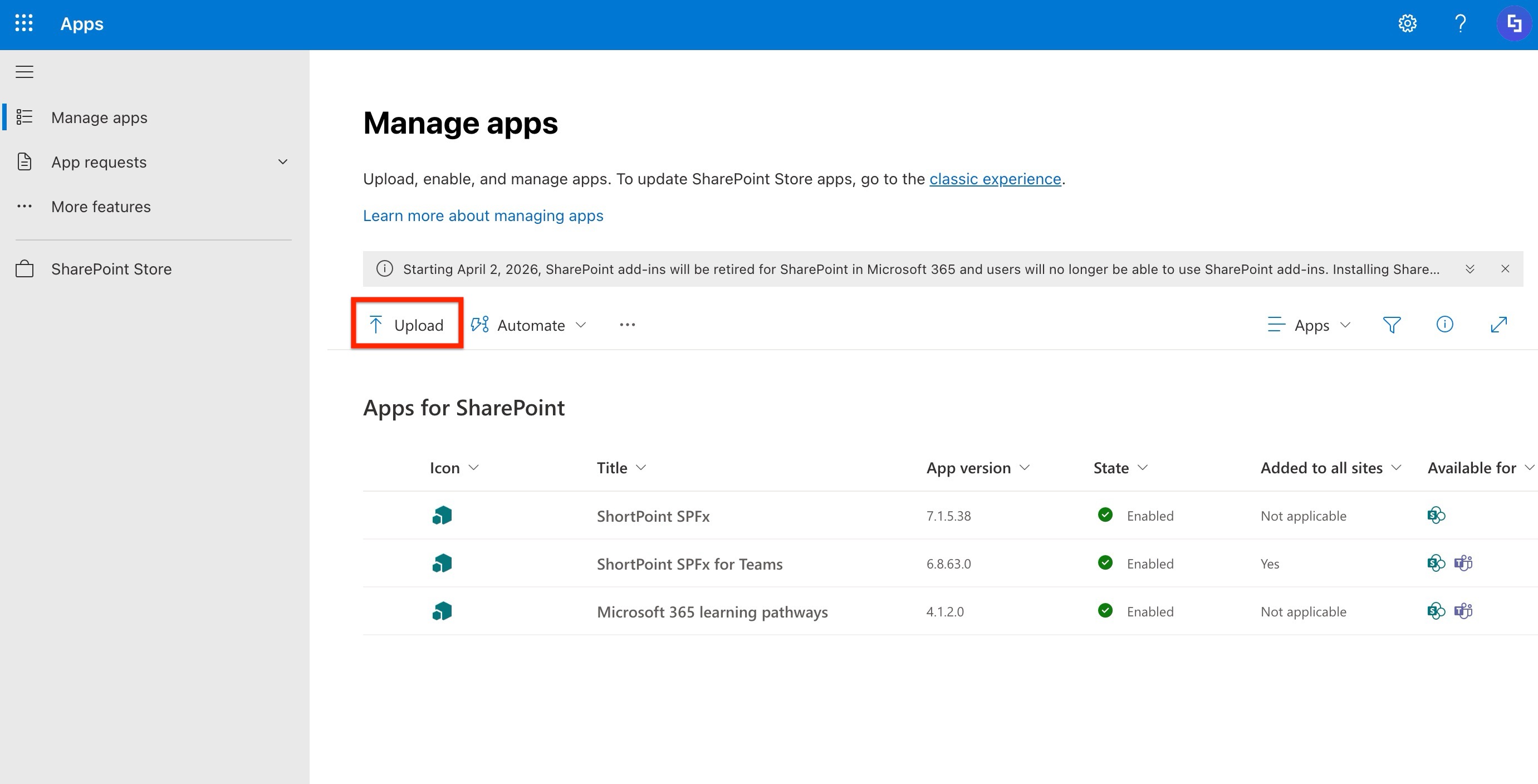Expand content with the full-screen arrows icon

coord(1498,325)
